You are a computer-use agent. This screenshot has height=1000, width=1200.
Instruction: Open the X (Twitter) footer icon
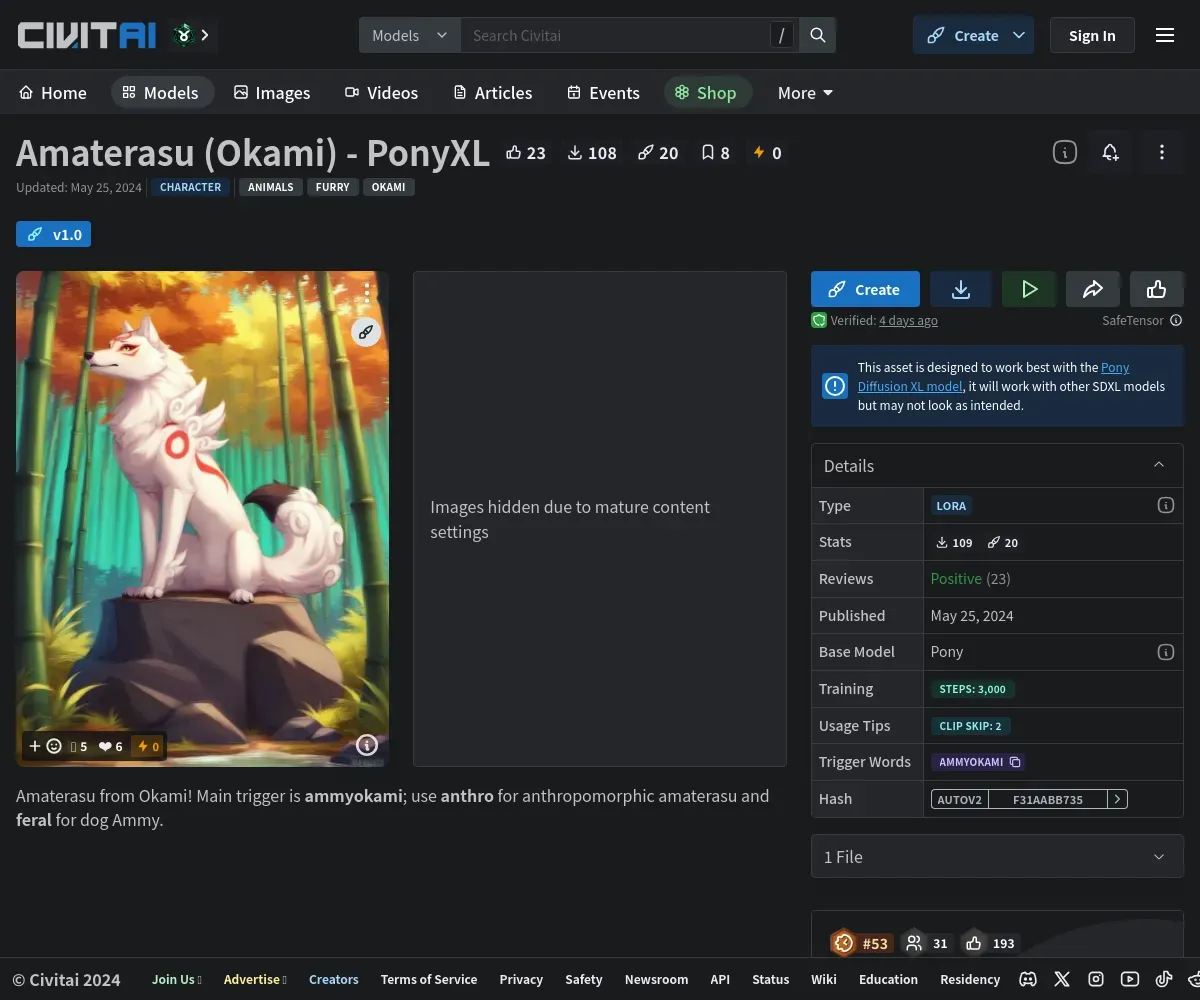1062,979
